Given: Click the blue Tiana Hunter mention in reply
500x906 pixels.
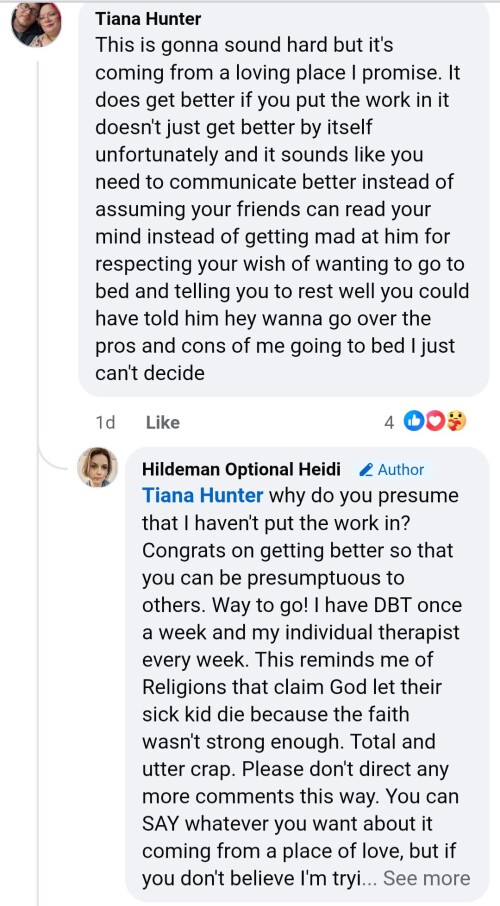Looking at the screenshot, I should click(x=203, y=496).
